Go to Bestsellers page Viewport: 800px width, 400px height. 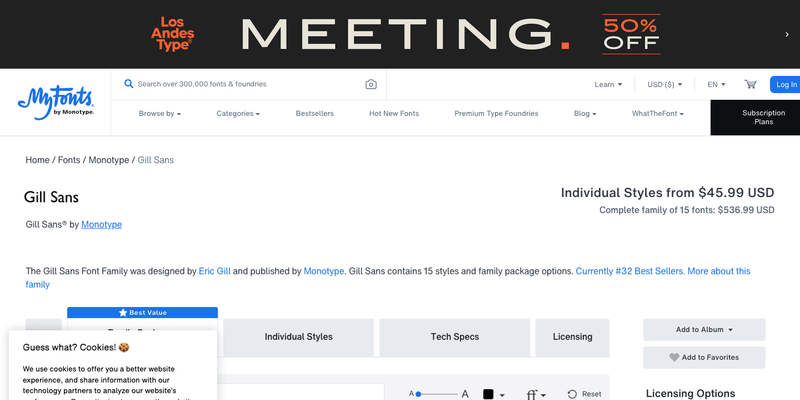pyautogui.click(x=315, y=114)
